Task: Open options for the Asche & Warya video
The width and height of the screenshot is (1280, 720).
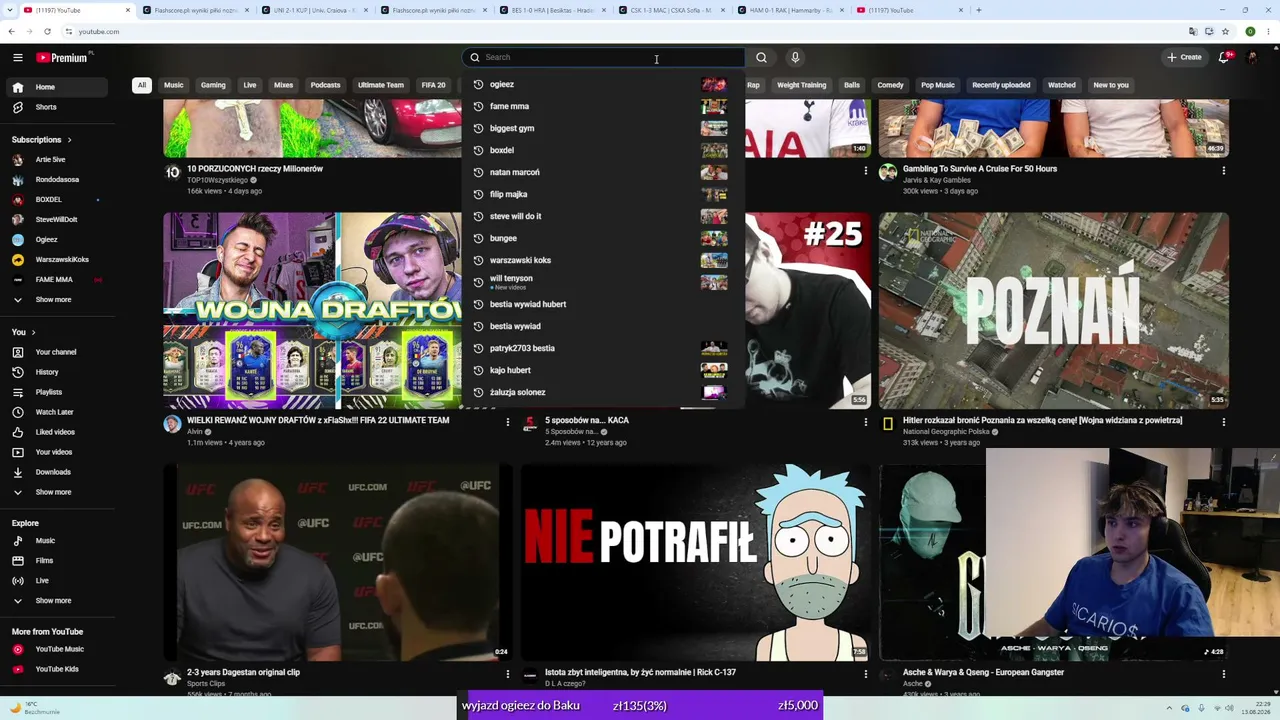Action: (1224, 675)
